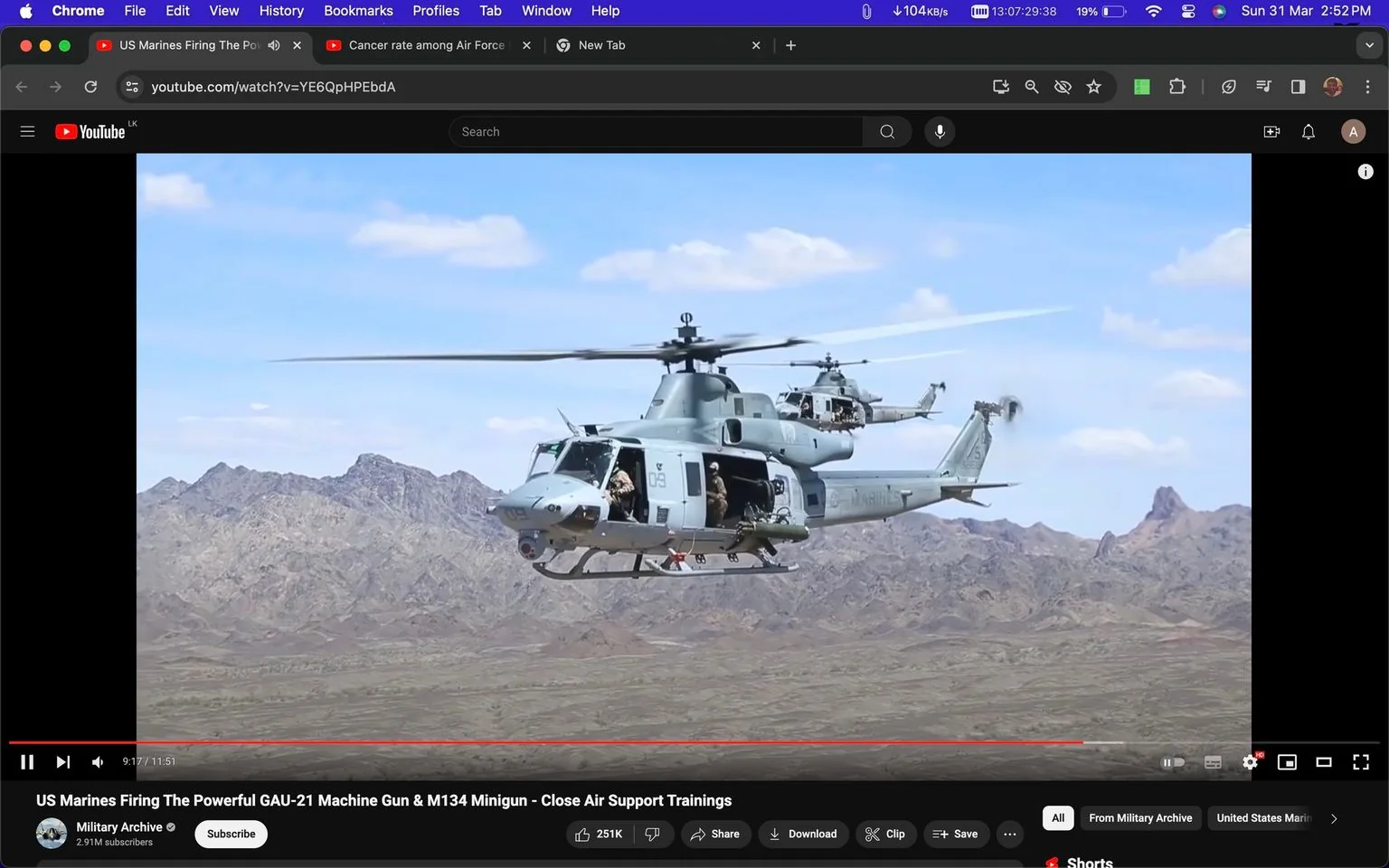1389x868 pixels.
Task: Open Siri from menu bar
Action: (1219, 11)
